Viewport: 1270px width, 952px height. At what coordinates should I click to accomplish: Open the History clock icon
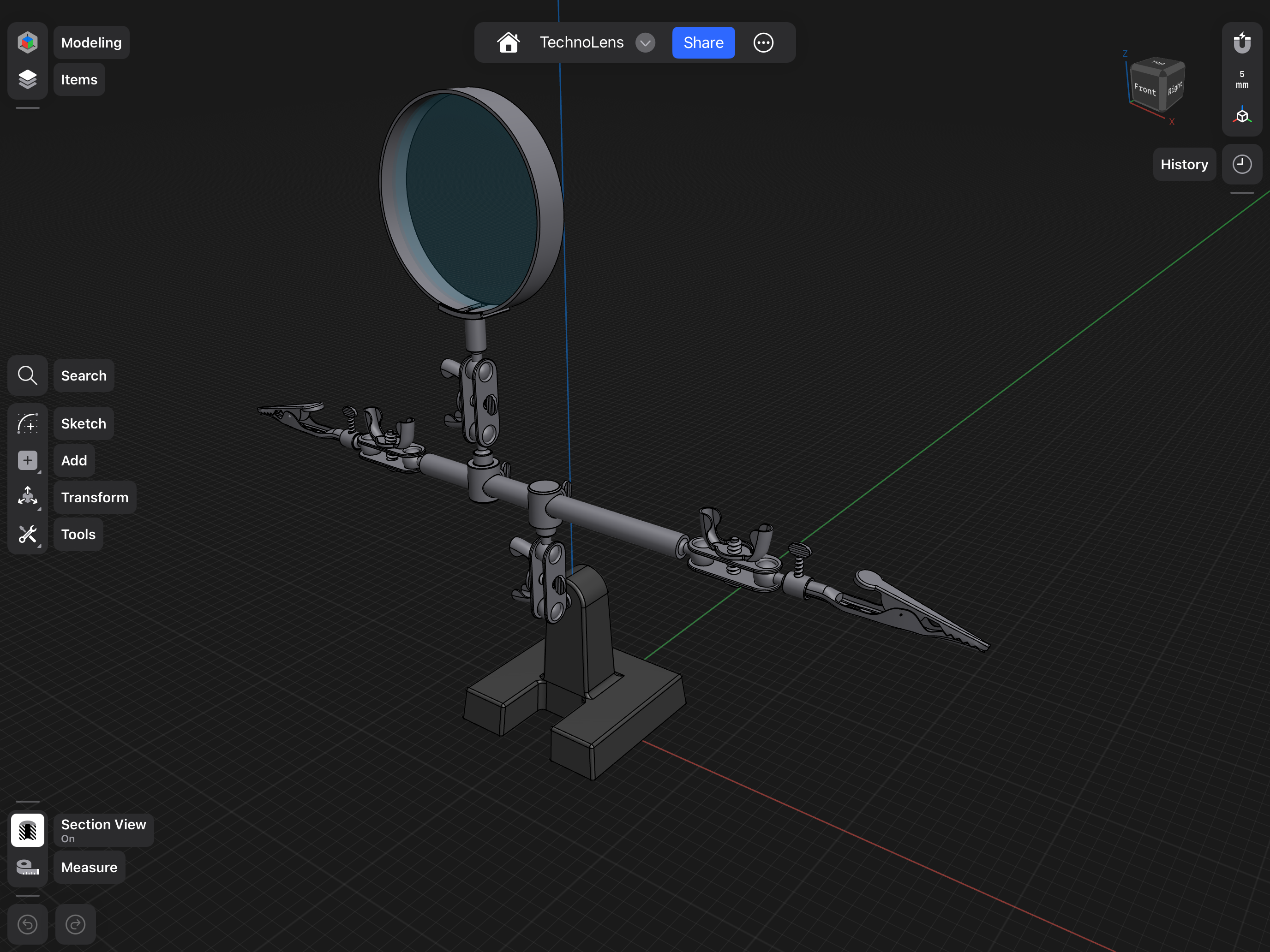coord(1241,164)
